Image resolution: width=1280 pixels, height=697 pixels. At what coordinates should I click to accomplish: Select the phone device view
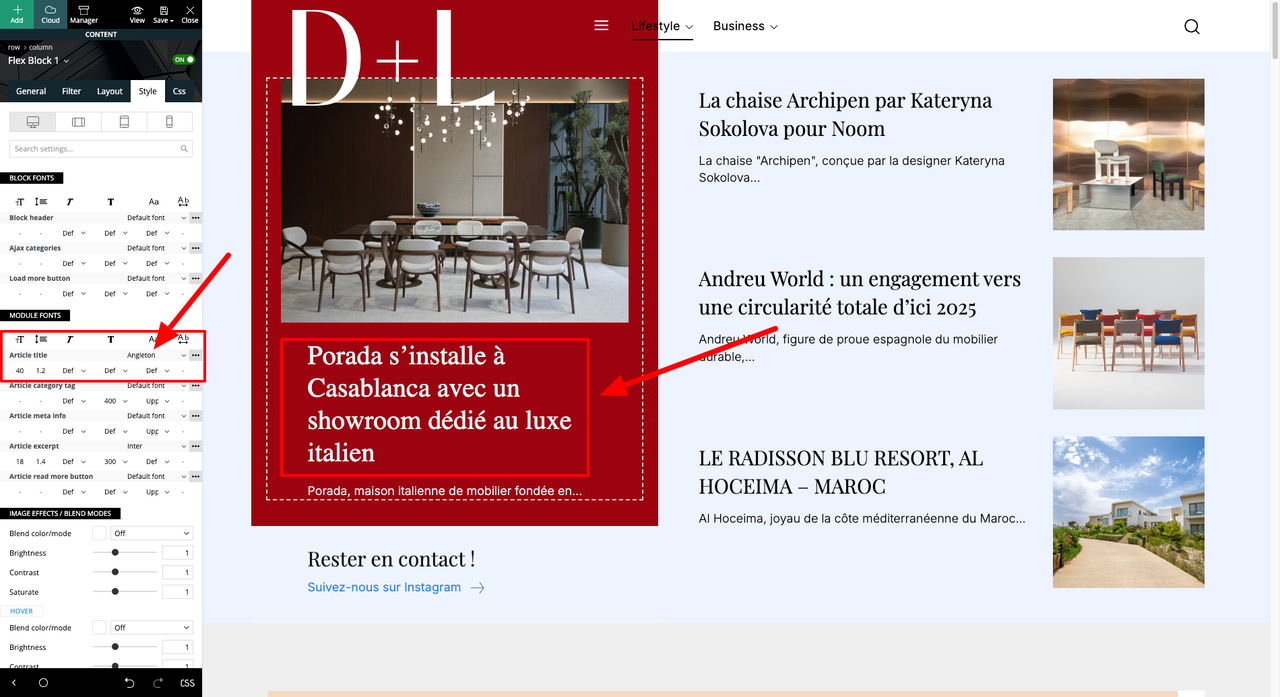(169, 122)
